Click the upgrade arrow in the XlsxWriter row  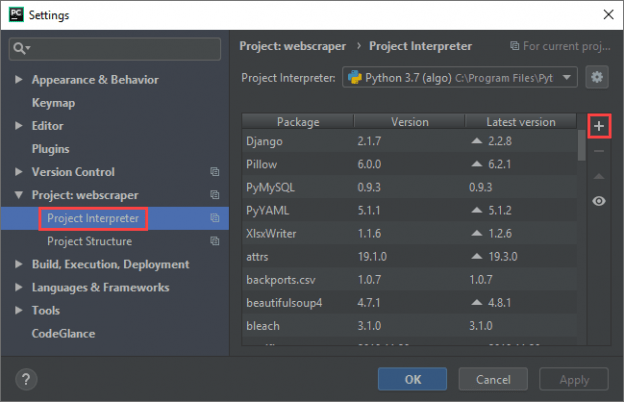(477, 233)
